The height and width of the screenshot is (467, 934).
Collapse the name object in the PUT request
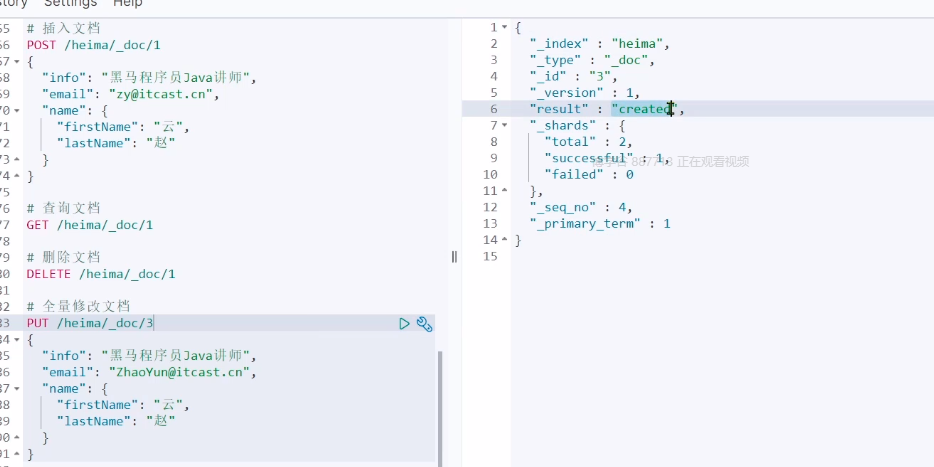17,388
